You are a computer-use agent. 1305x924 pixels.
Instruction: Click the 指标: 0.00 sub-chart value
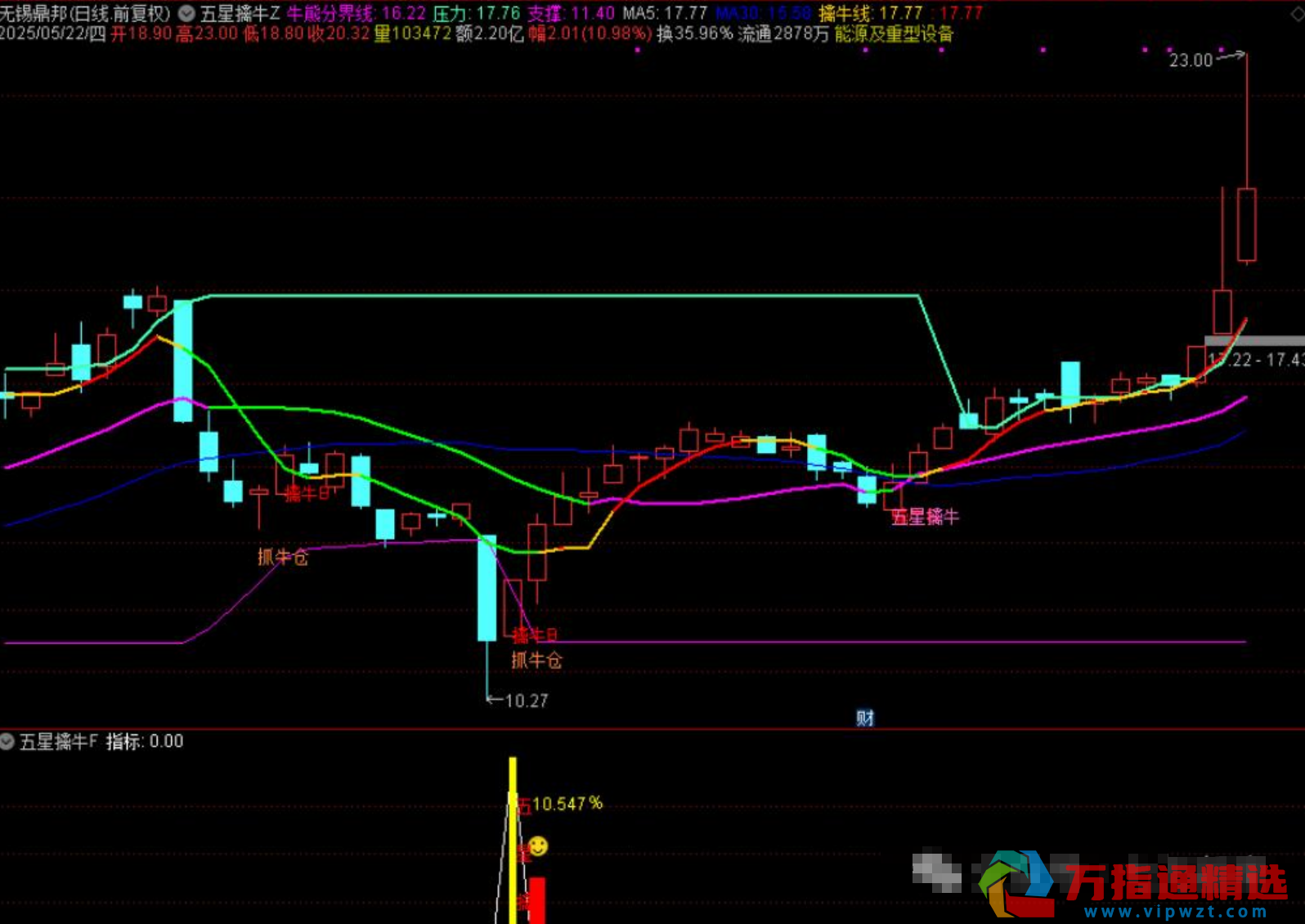point(145,742)
